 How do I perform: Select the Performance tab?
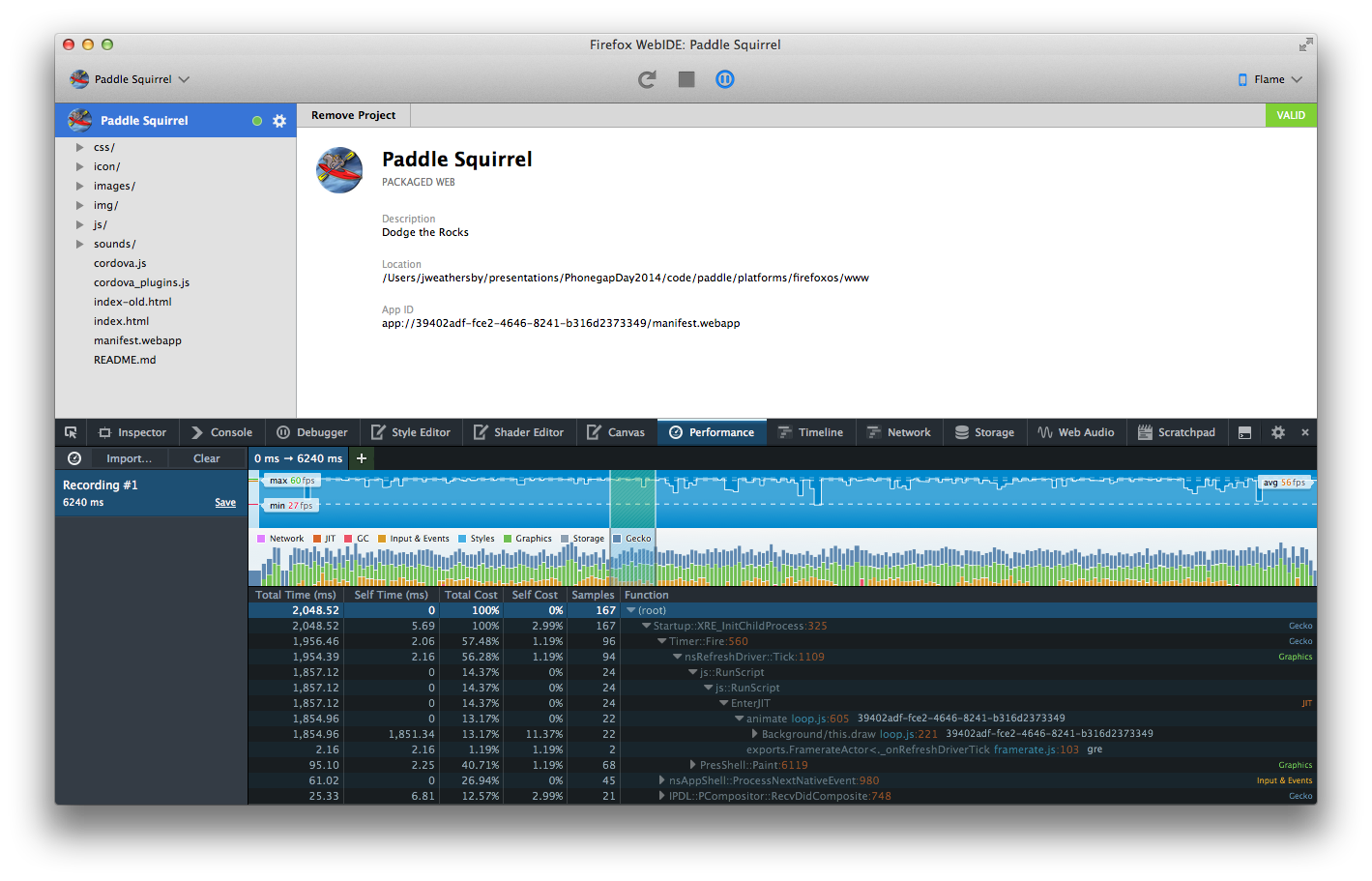(713, 432)
